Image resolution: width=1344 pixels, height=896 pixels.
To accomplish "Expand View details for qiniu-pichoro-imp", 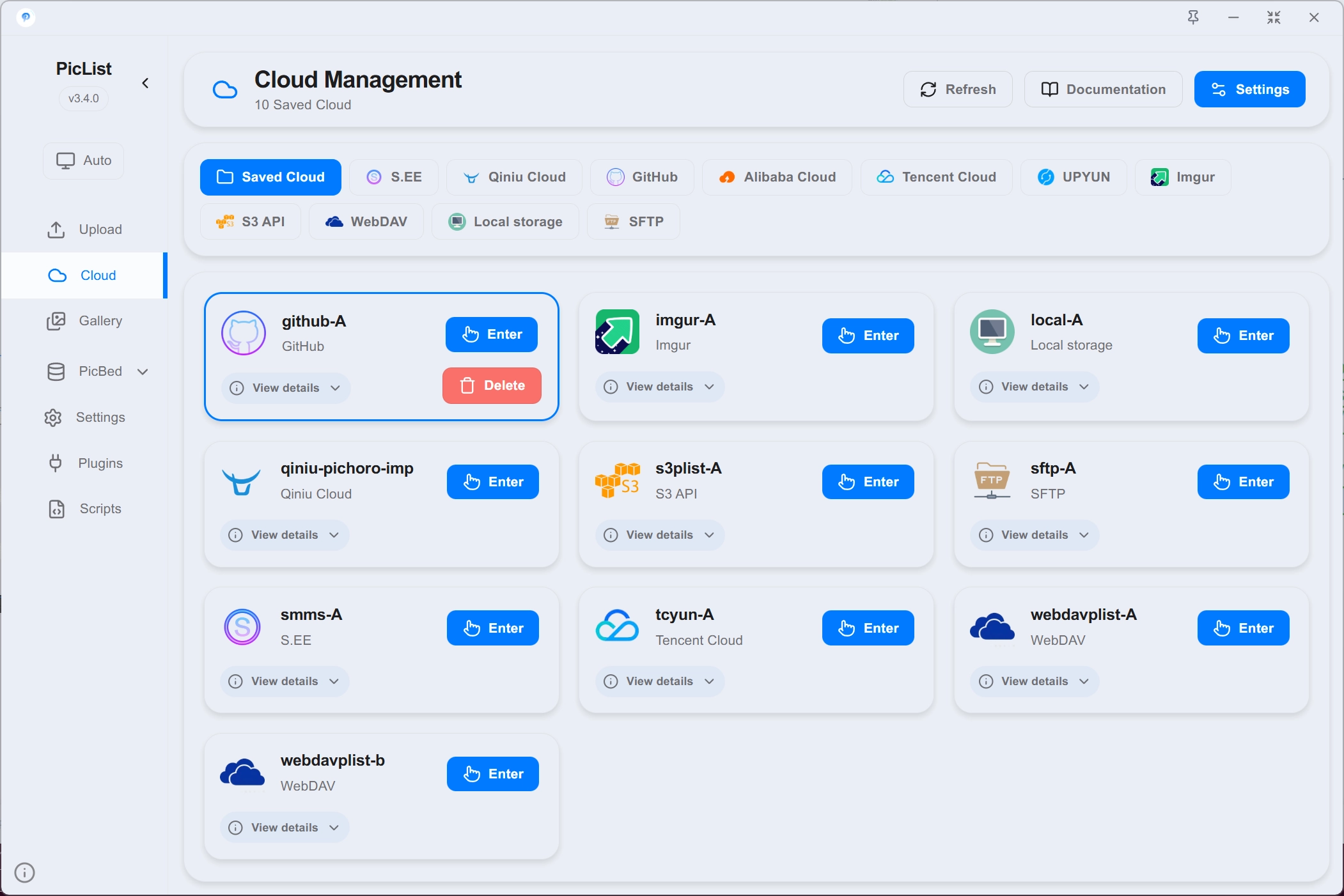I will point(285,535).
